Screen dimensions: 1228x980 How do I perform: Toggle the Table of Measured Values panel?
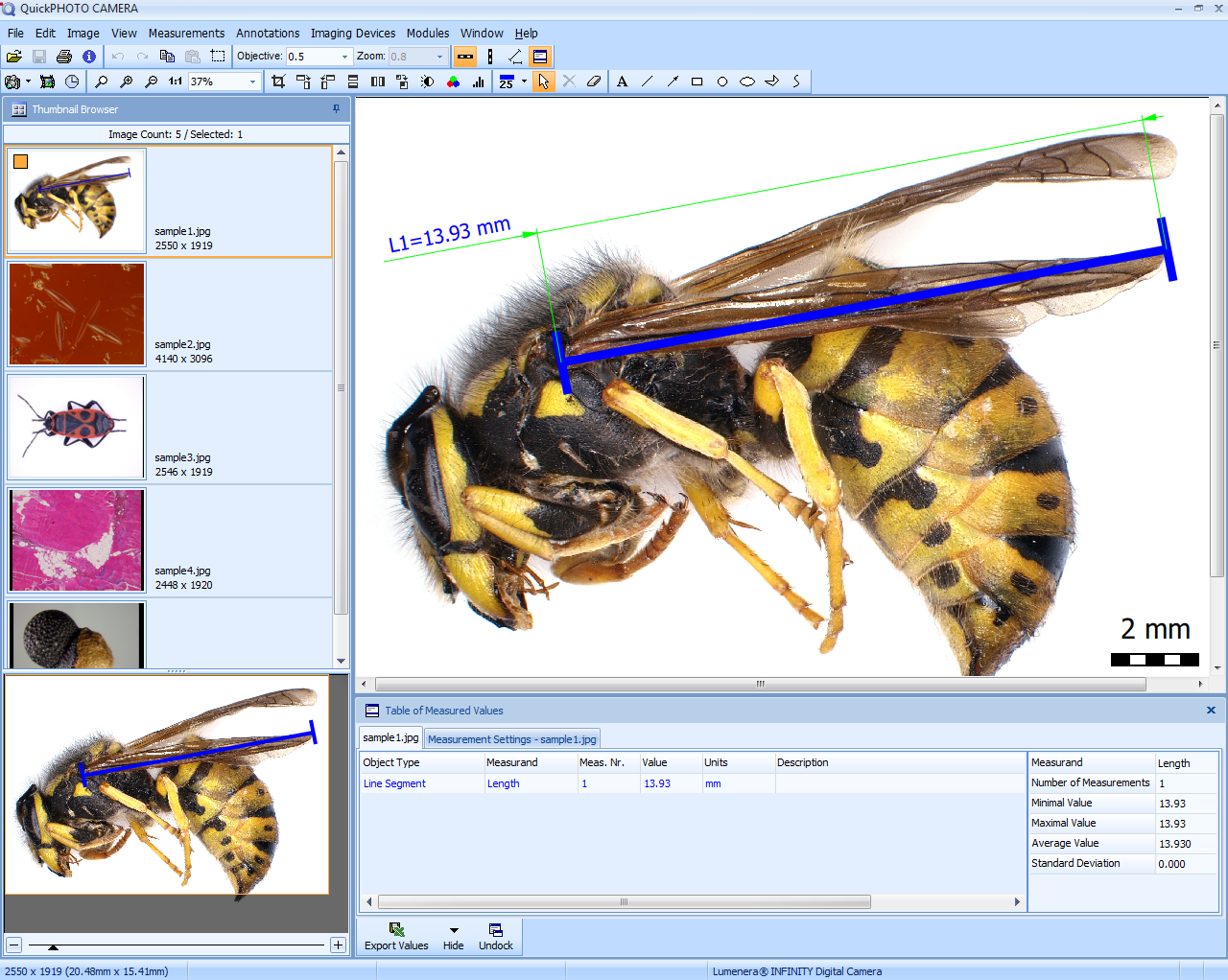[x=540, y=57]
